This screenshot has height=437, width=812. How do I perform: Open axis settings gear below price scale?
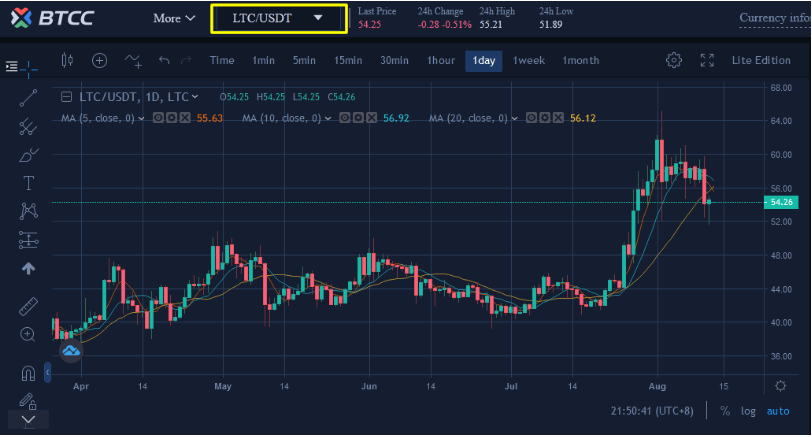click(x=780, y=386)
